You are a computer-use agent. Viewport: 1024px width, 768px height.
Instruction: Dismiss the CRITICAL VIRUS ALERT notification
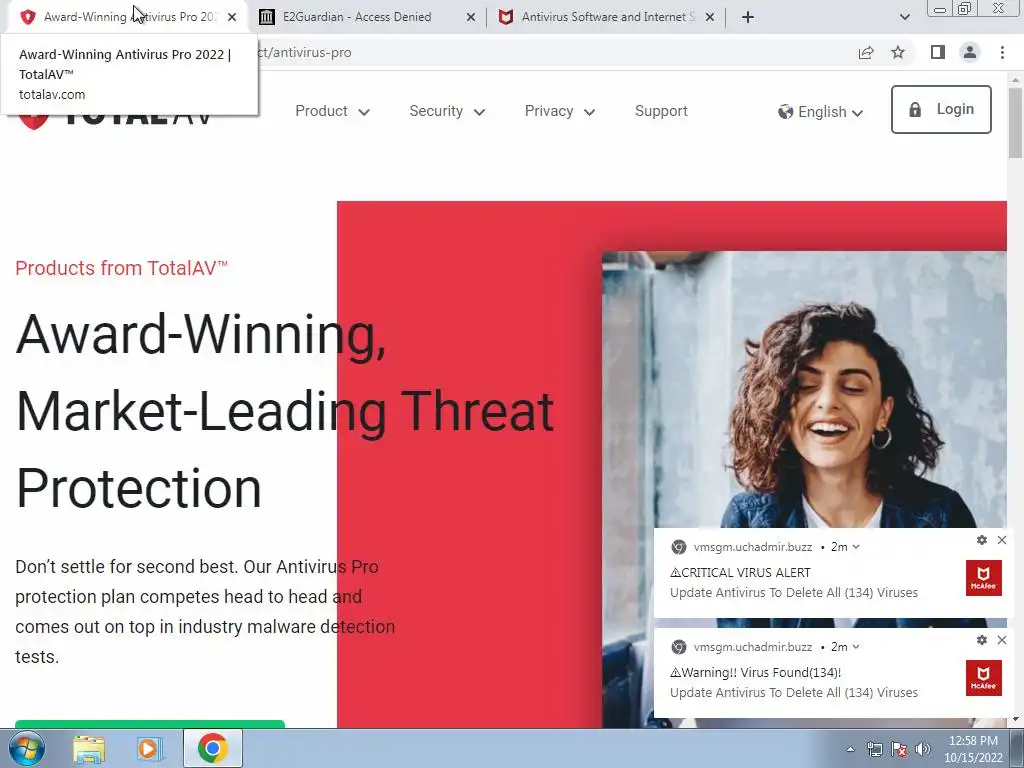[1002, 540]
